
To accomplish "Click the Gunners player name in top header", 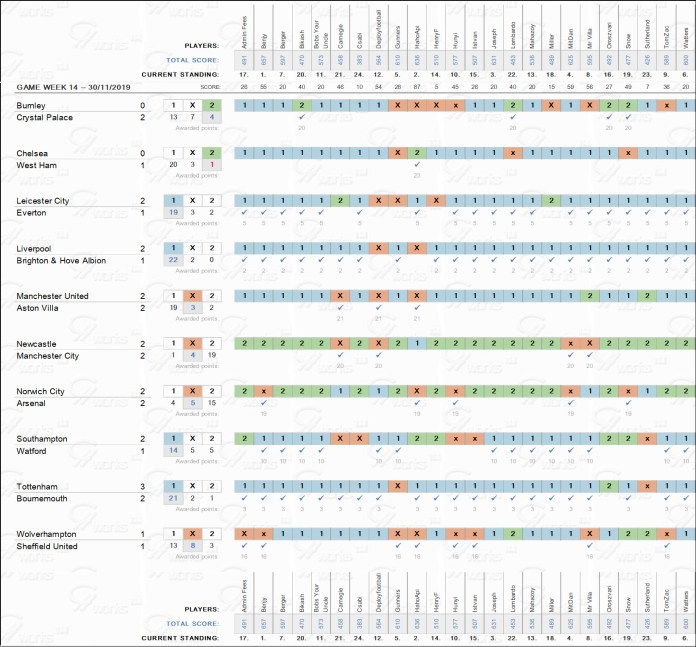I will pyautogui.click(x=398, y=32).
